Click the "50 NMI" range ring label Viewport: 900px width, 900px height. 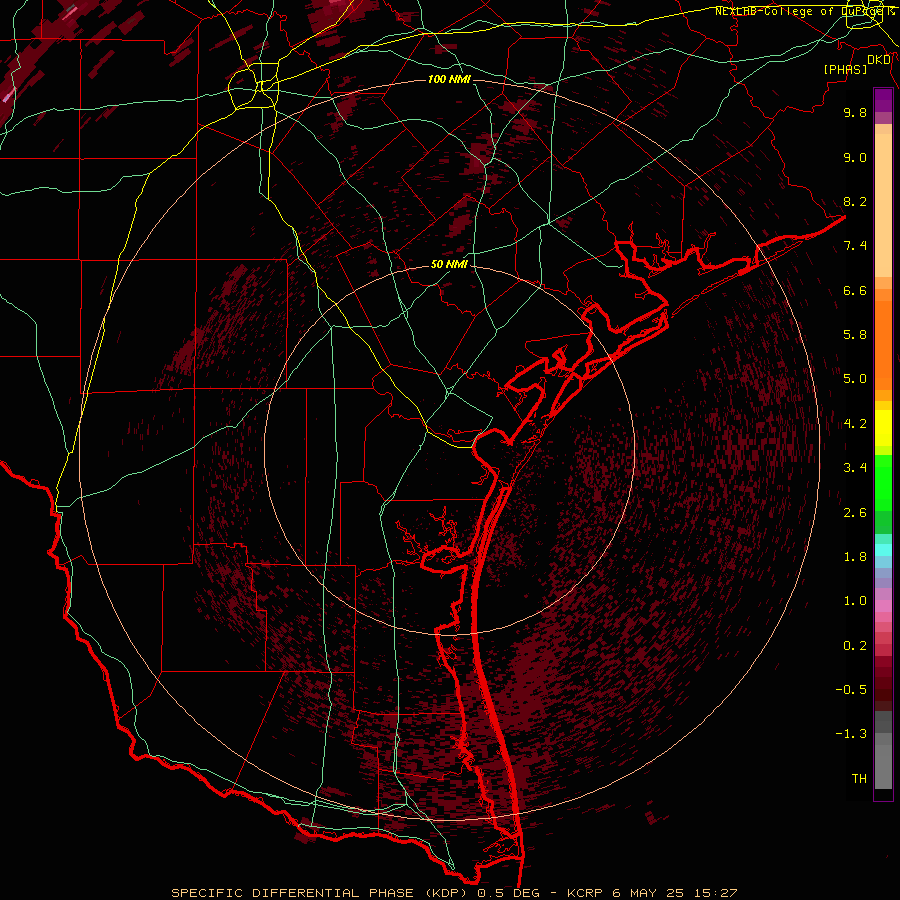tap(449, 265)
